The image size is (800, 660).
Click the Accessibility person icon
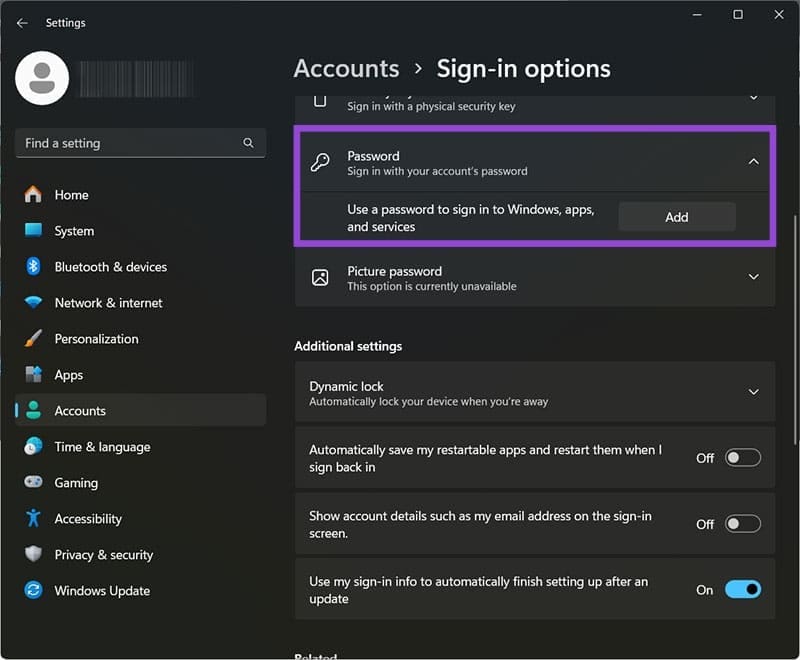point(34,519)
